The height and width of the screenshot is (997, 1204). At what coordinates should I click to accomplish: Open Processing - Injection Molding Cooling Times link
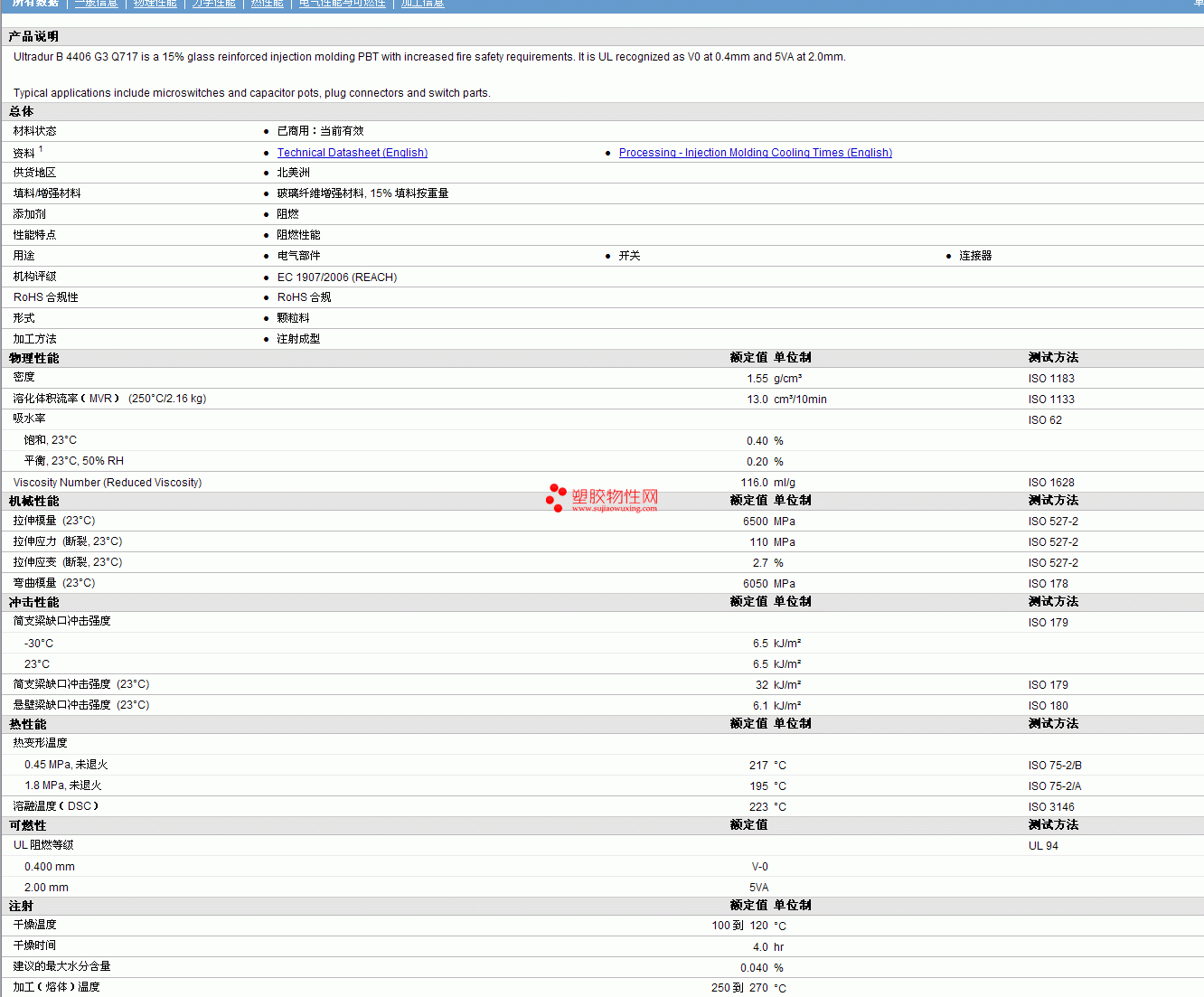tap(756, 153)
